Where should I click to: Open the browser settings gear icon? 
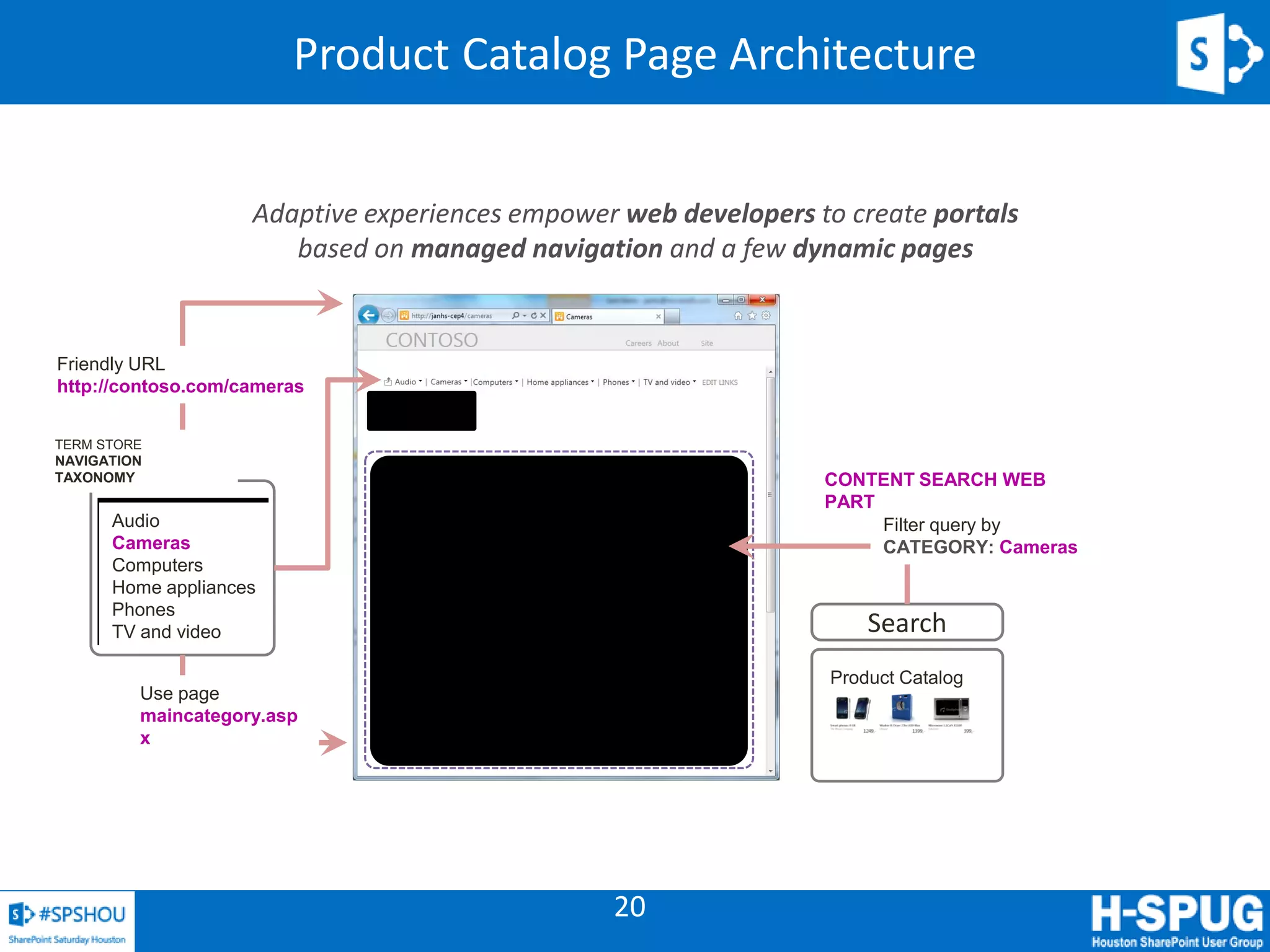click(x=766, y=315)
